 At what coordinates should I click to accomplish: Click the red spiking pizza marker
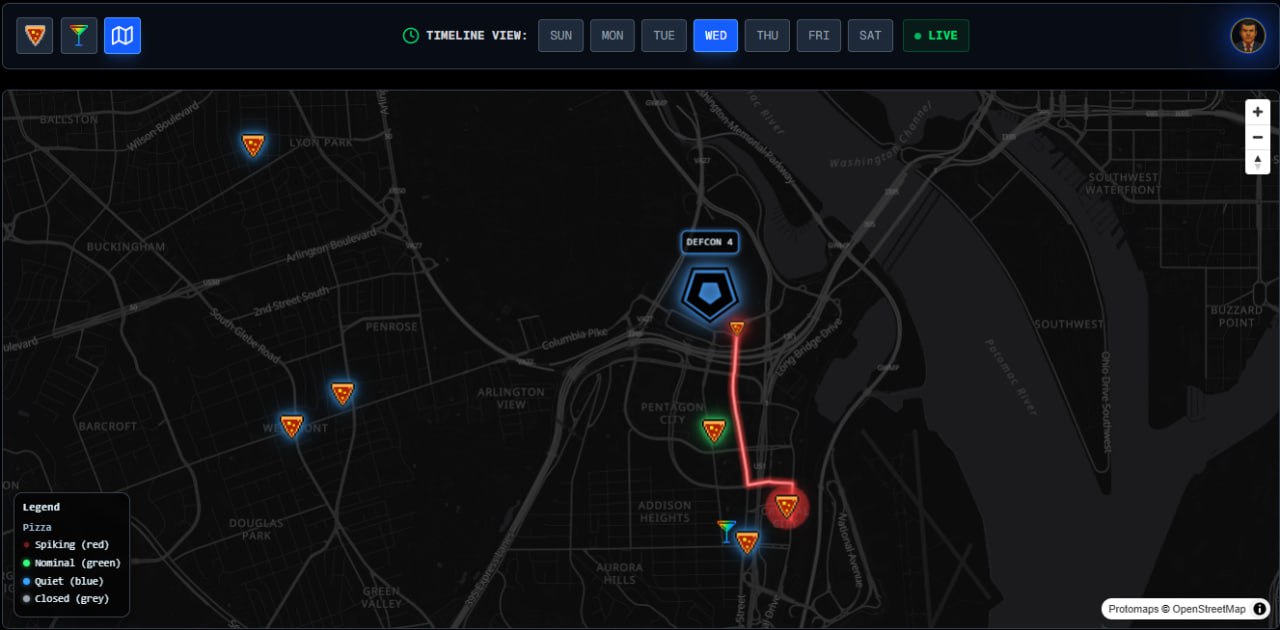click(787, 506)
